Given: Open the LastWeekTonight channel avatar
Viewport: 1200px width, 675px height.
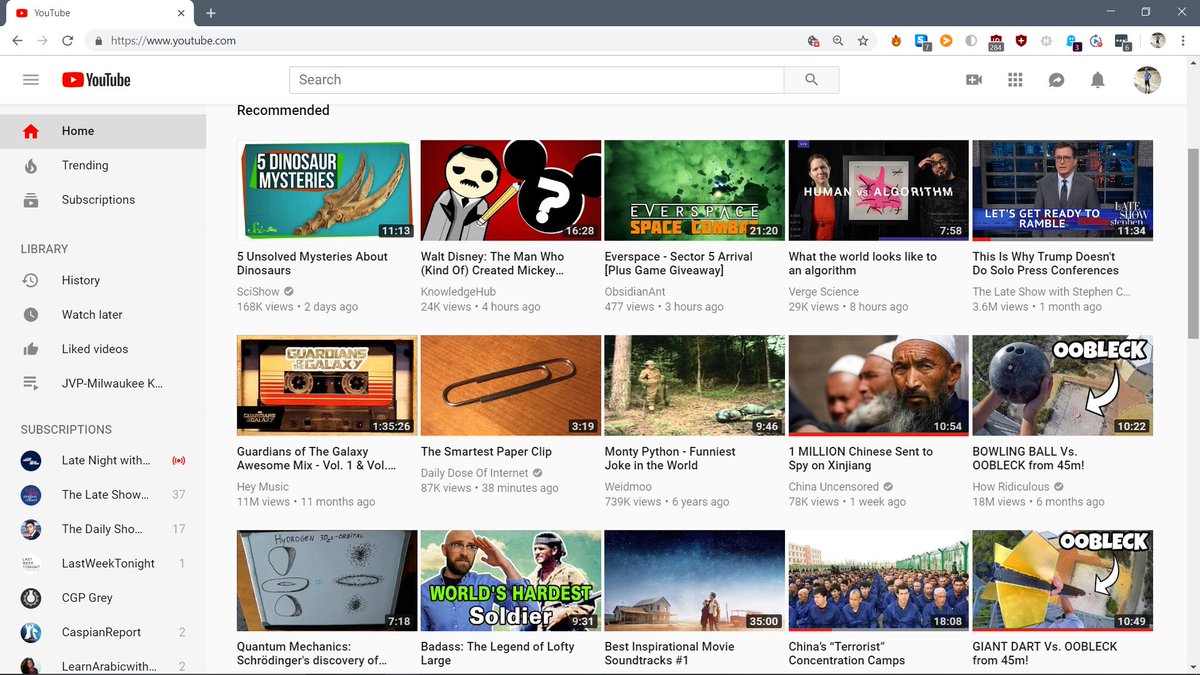Looking at the screenshot, I should pyautogui.click(x=31, y=564).
